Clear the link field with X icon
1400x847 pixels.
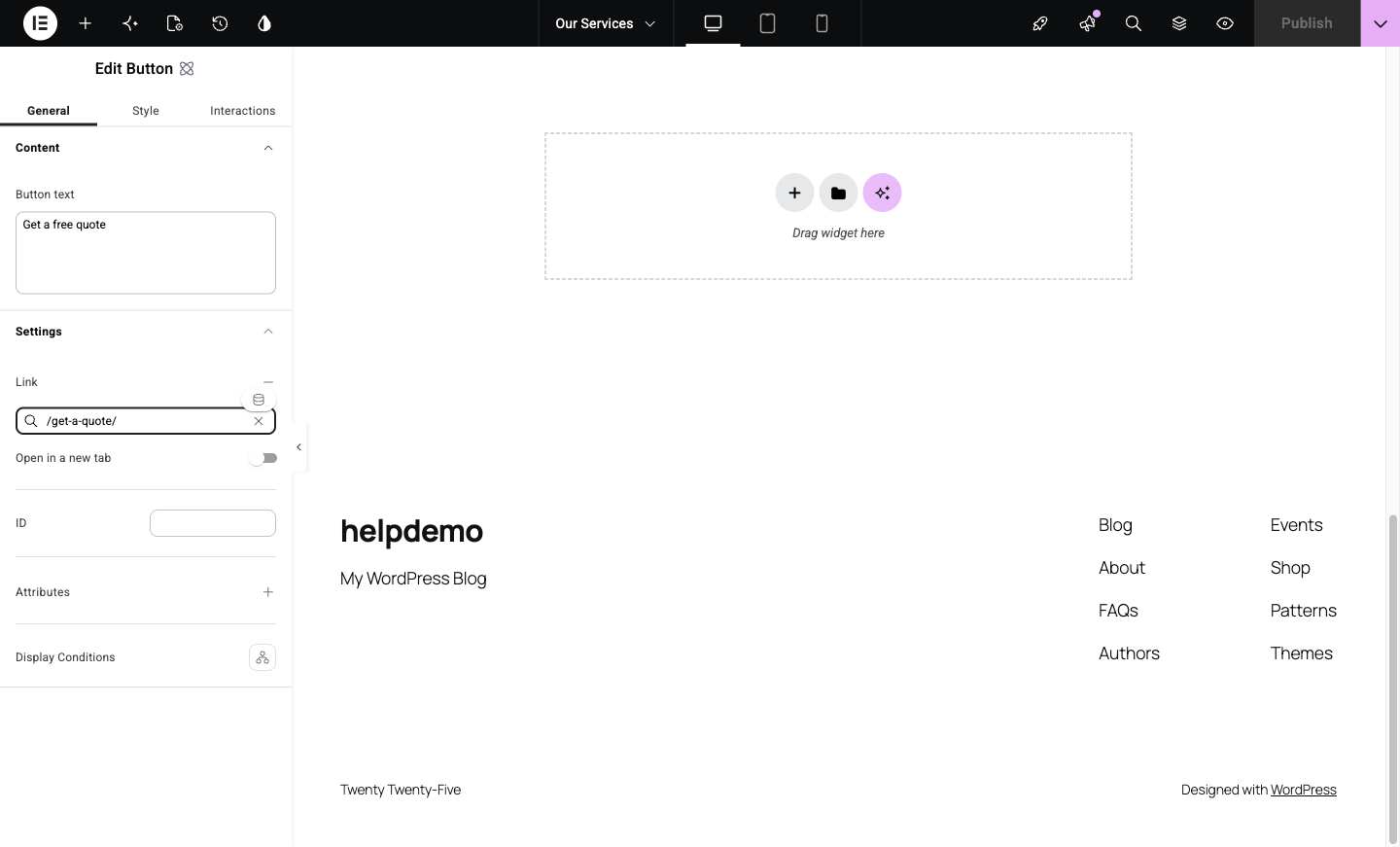click(x=259, y=421)
